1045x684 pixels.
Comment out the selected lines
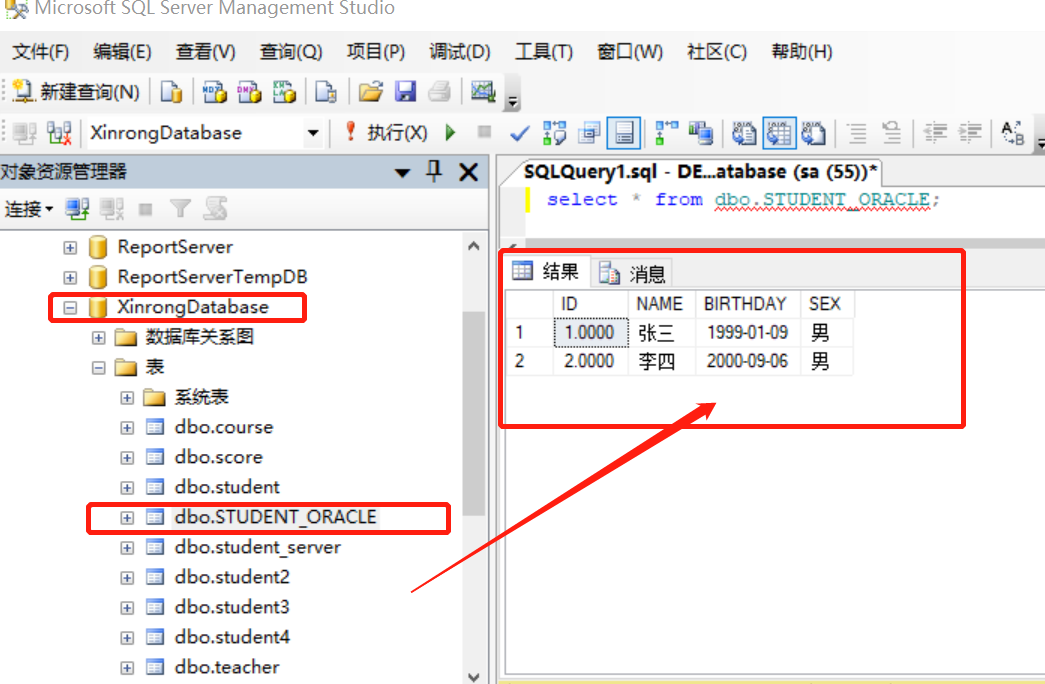[857, 133]
